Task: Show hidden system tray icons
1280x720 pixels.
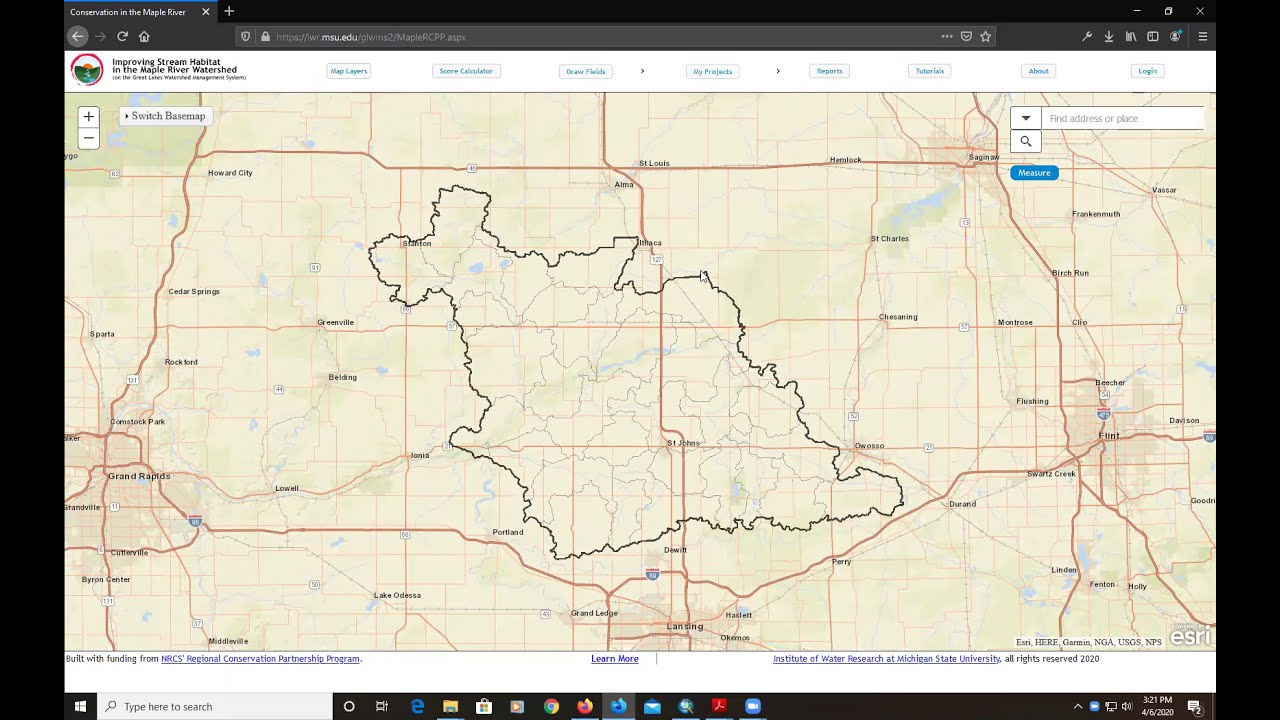Action: point(1078,706)
